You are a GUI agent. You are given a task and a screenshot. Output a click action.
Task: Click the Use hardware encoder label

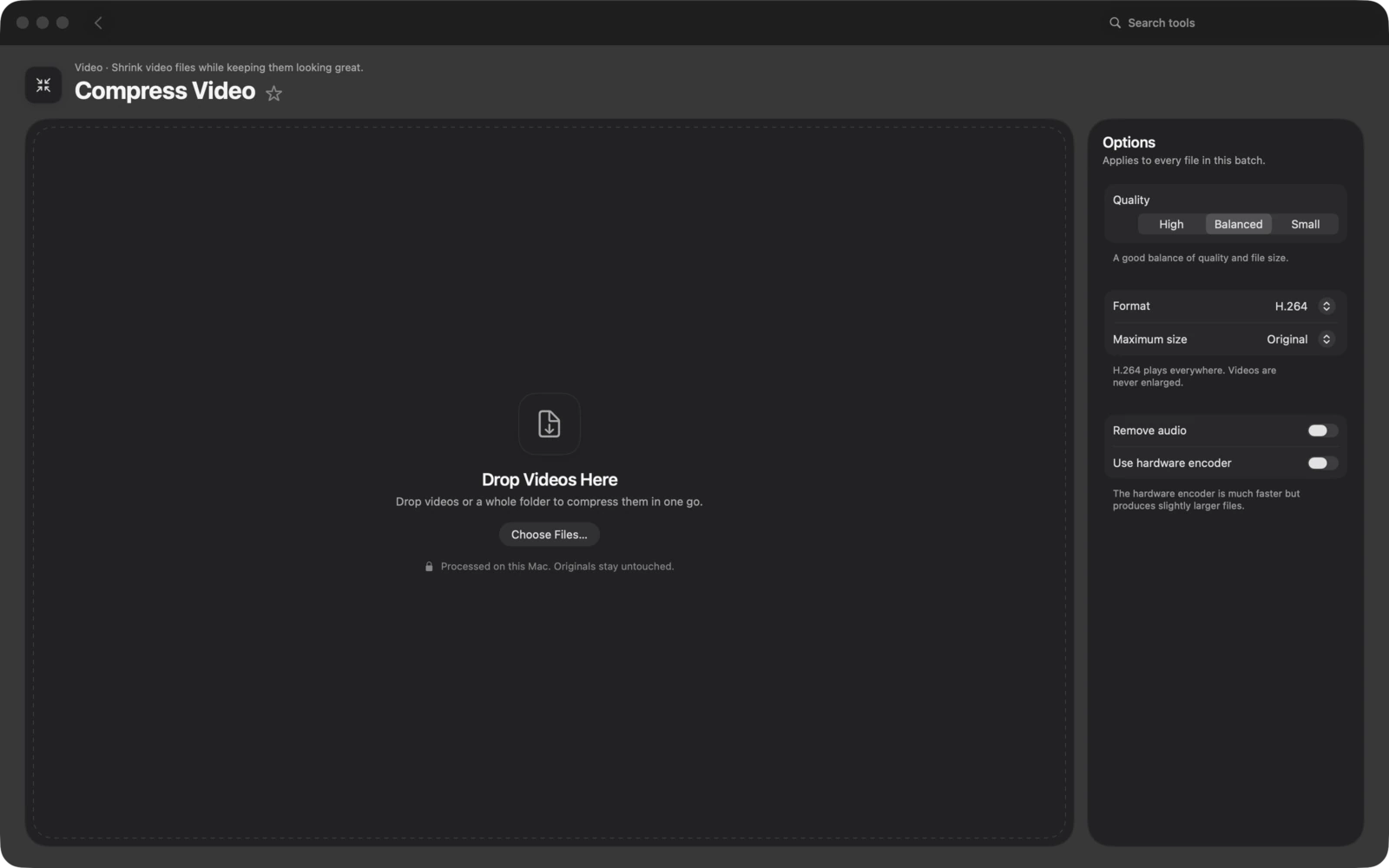coord(1172,463)
